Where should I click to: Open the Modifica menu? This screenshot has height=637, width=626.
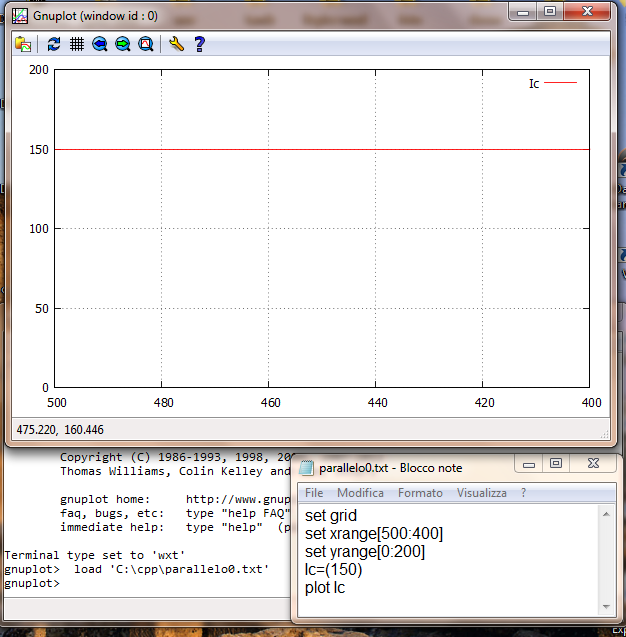tap(360, 493)
